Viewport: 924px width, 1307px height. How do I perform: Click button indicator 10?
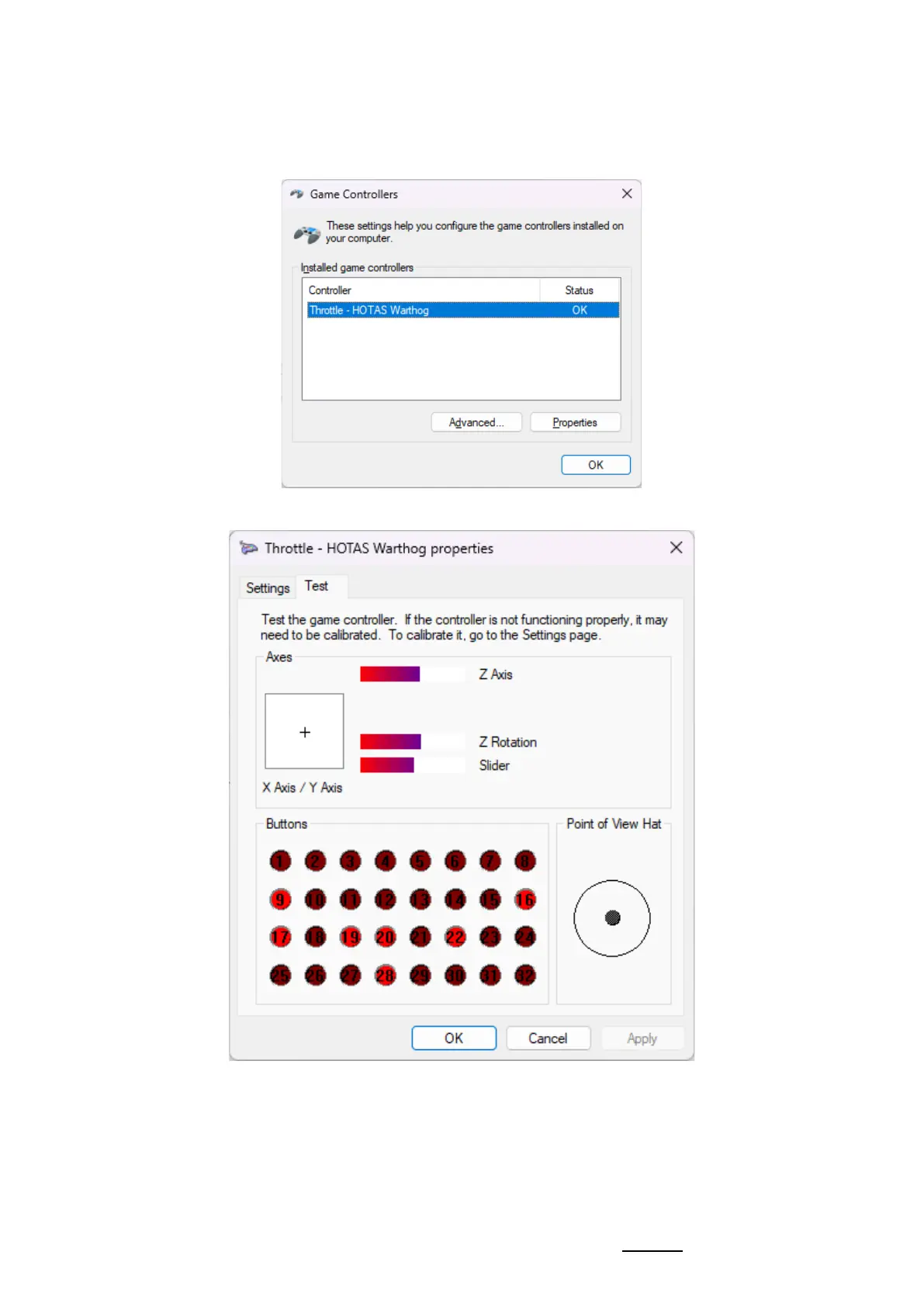(x=315, y=900)
